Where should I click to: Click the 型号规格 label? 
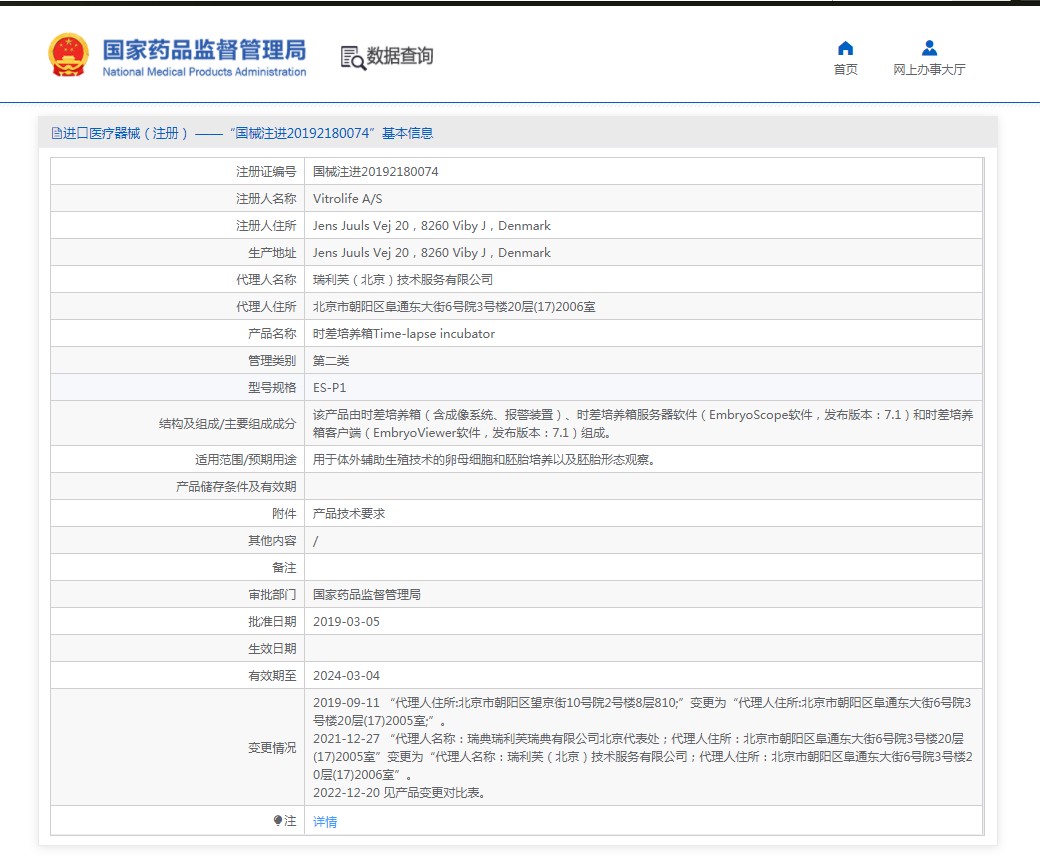[272, 388]
